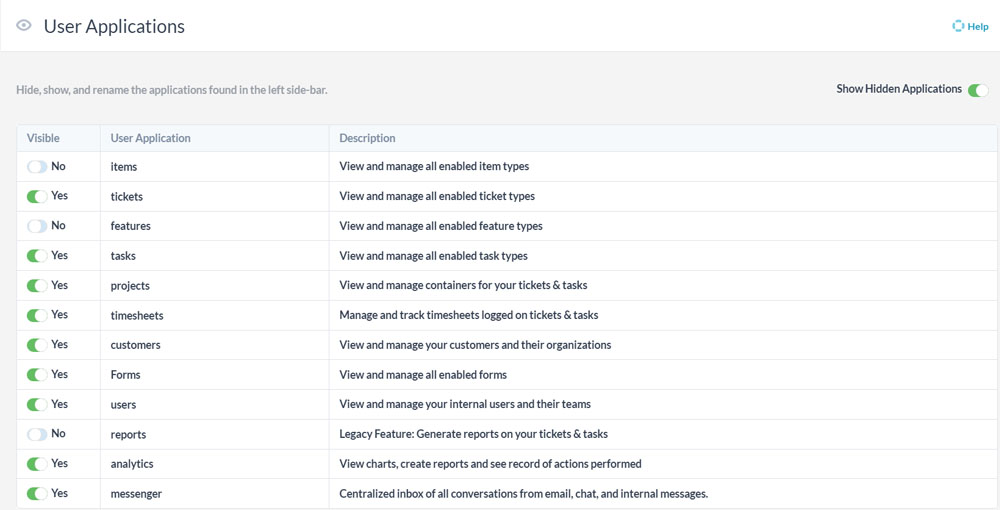Select the timesheets application name
Screen dimensions: 1000x510
click(137, 316)
